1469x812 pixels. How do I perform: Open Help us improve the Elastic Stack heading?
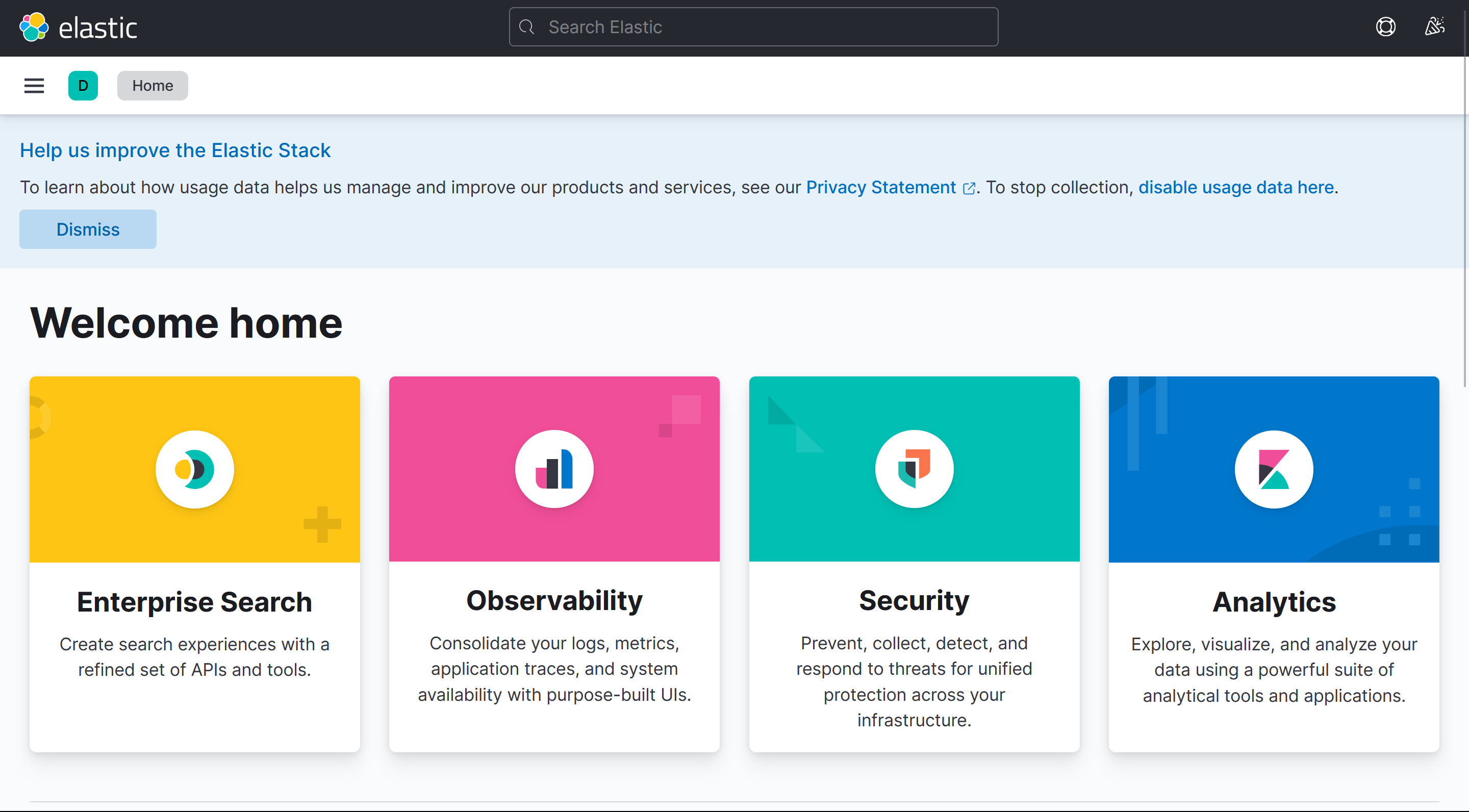pyautogui.click(x=175, y=150)
